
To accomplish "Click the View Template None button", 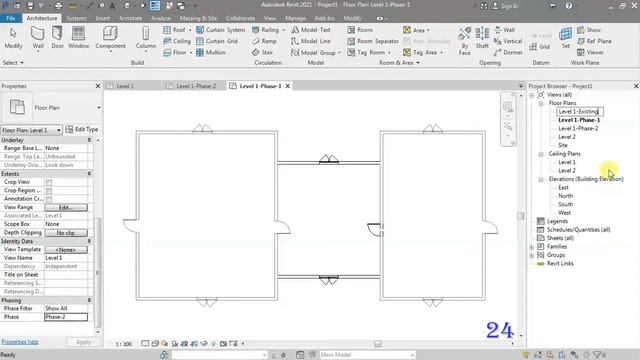I will (x=66, y=250).
